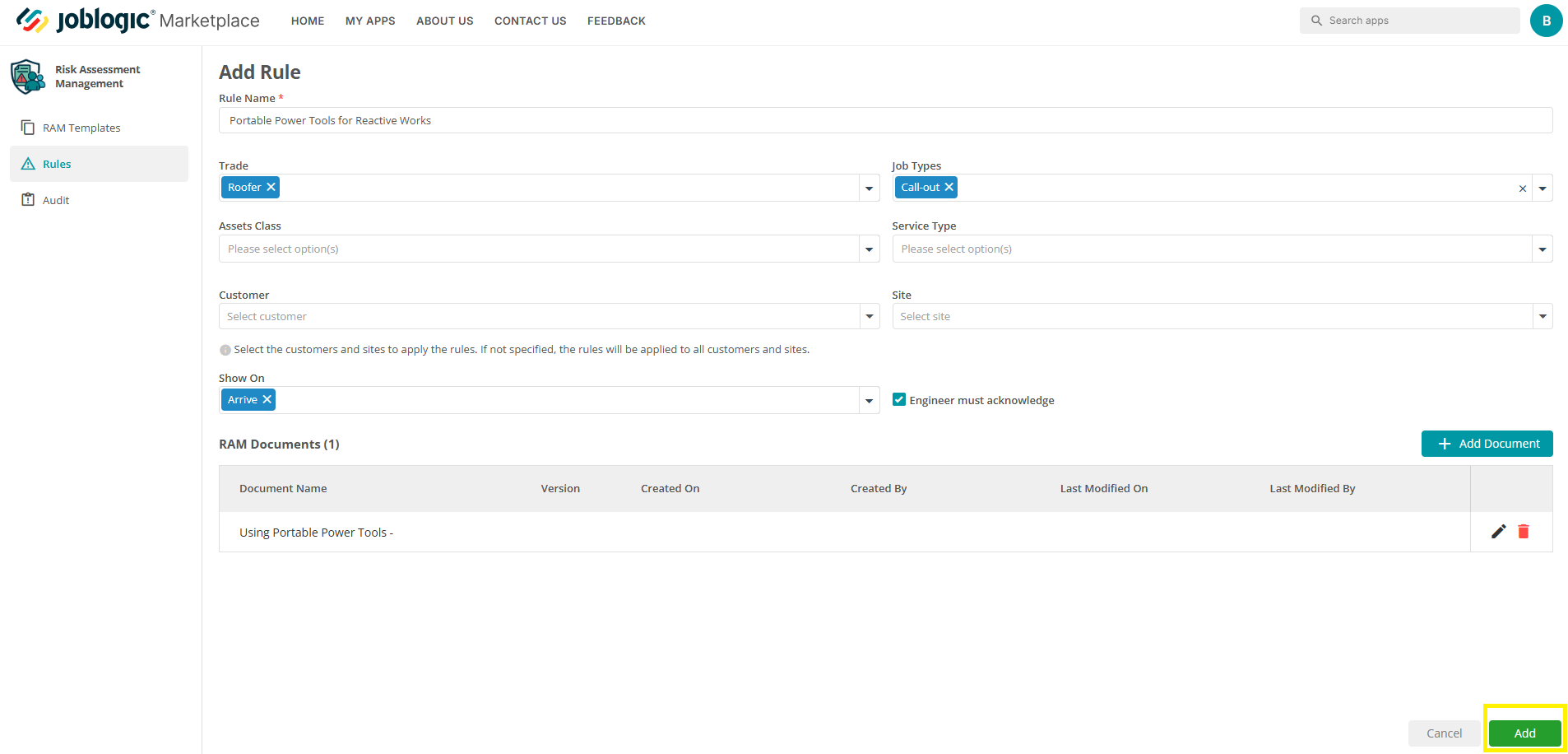Open the Assets Class dropdown

point(550,249)
